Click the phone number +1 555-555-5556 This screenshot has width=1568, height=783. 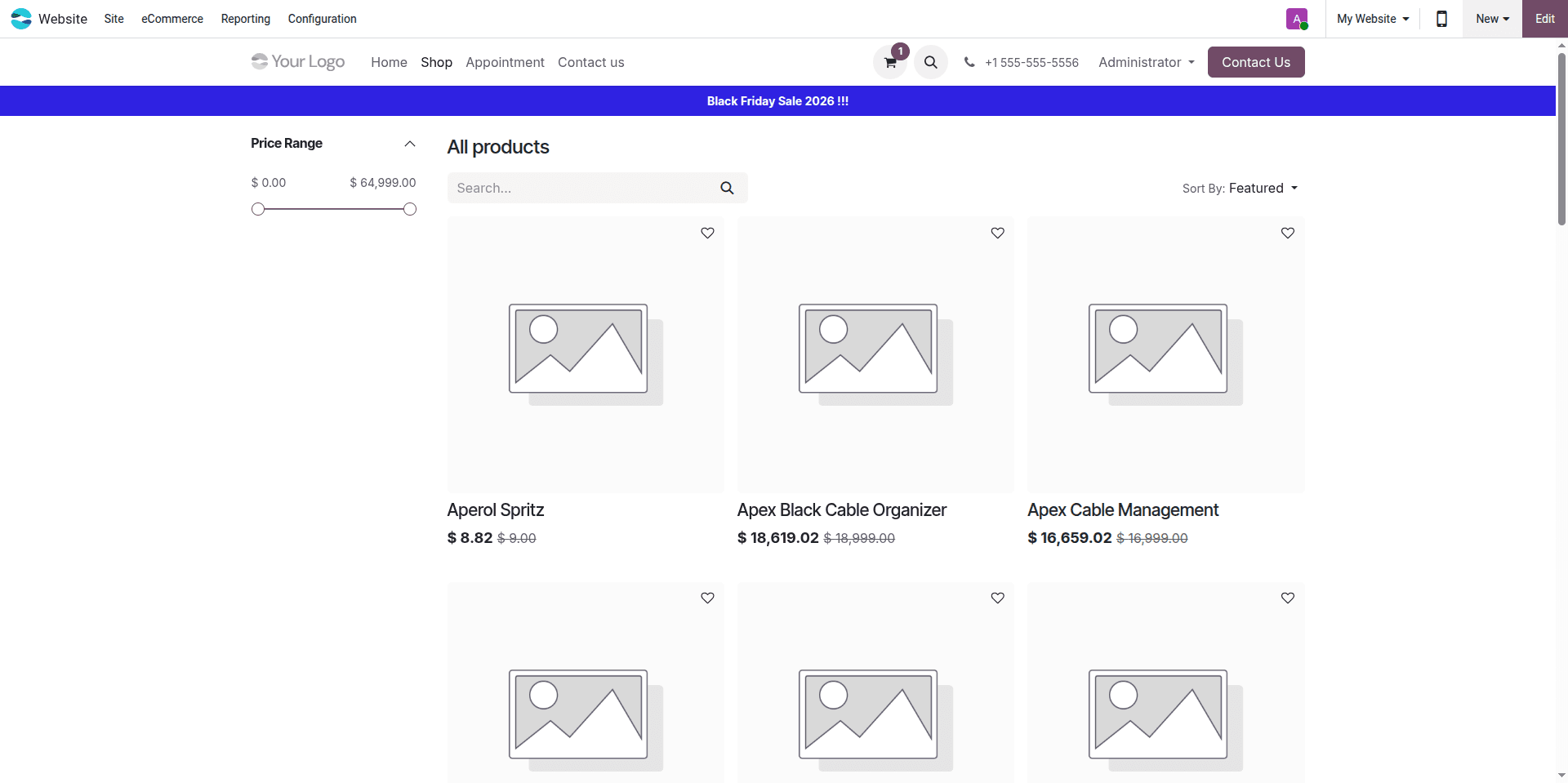pyautogui.click(x=1031, y=63)
